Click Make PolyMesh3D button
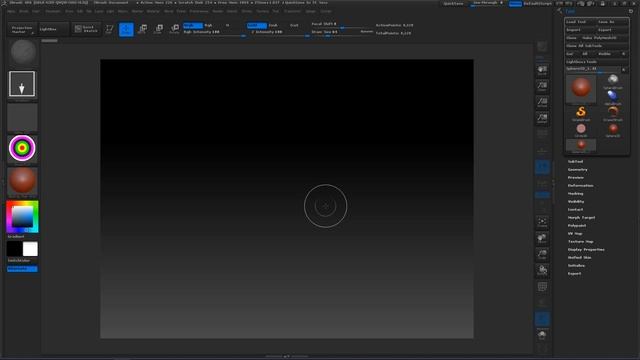This screenshot has height=360, width=640. (604, 38)
